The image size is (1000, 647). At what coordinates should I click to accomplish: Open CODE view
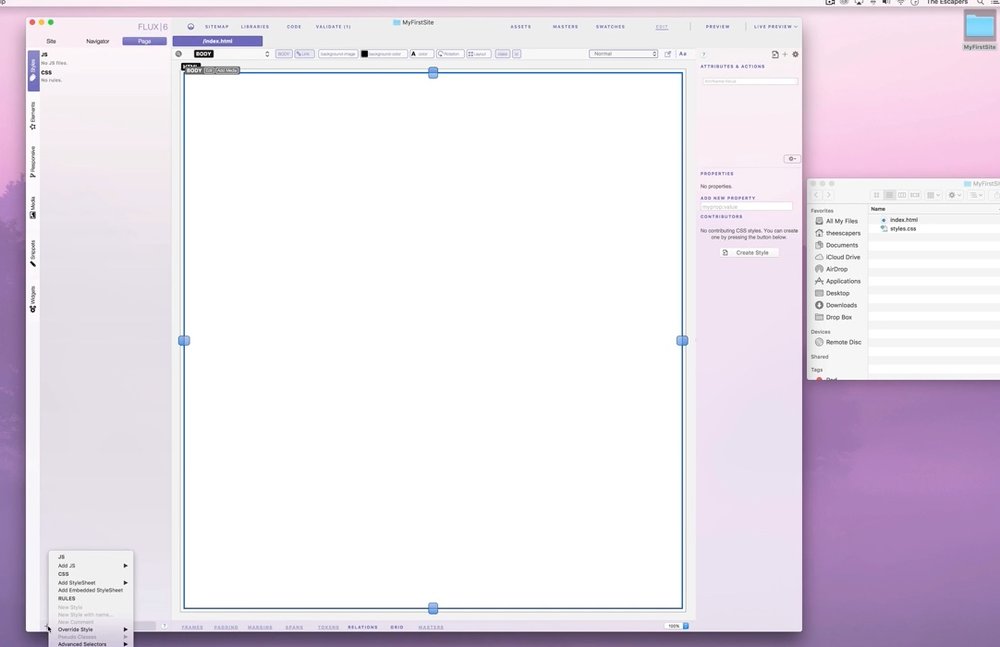click(294, 27)
